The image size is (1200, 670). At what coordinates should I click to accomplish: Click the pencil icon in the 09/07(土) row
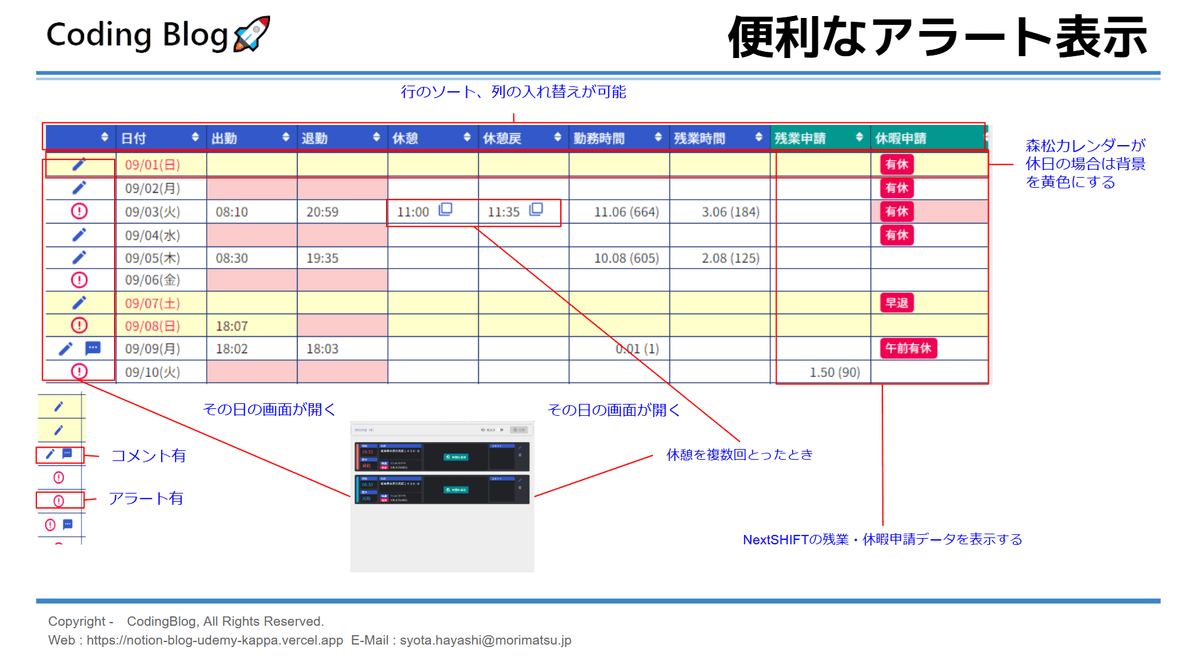click(x=79, y=302)
